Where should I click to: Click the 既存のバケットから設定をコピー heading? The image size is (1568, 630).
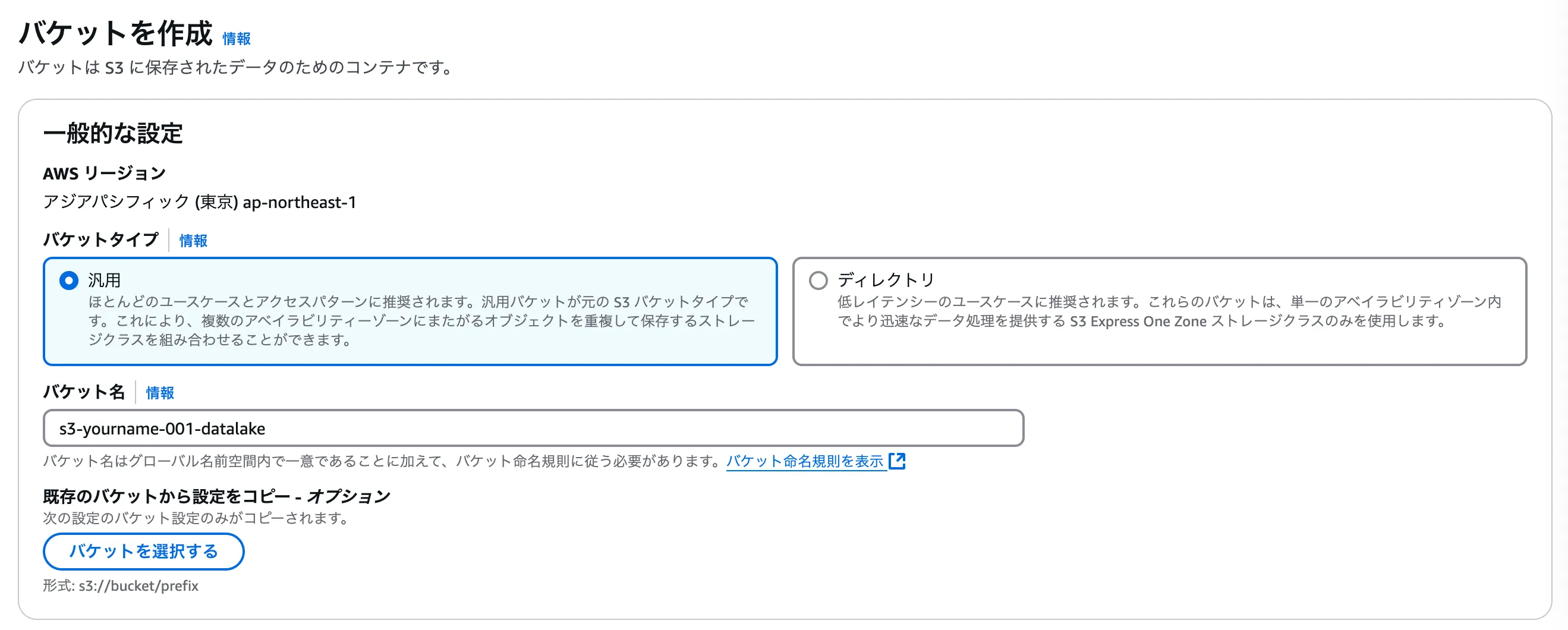coord(216,497)
